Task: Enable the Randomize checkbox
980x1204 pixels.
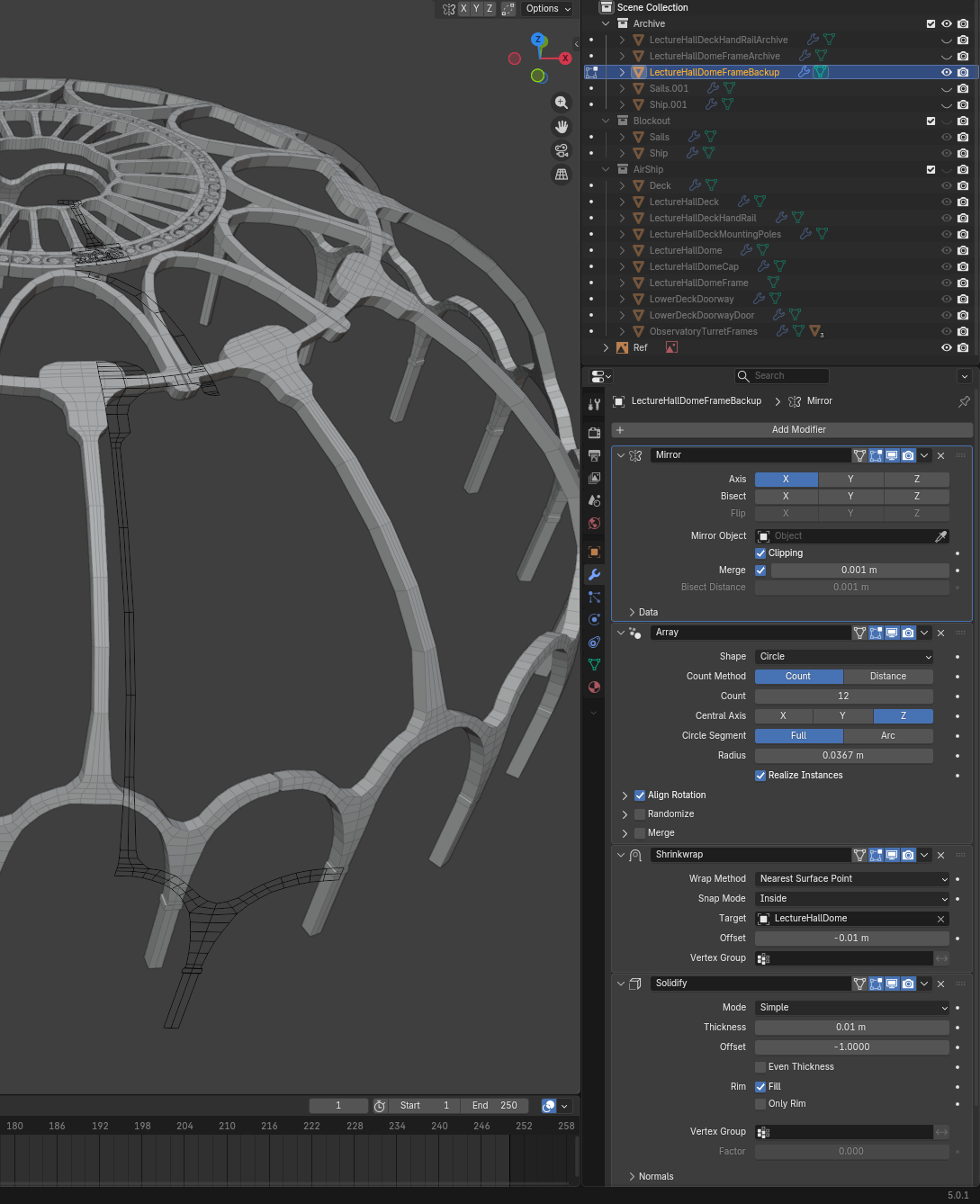Action: click(640, 814)
